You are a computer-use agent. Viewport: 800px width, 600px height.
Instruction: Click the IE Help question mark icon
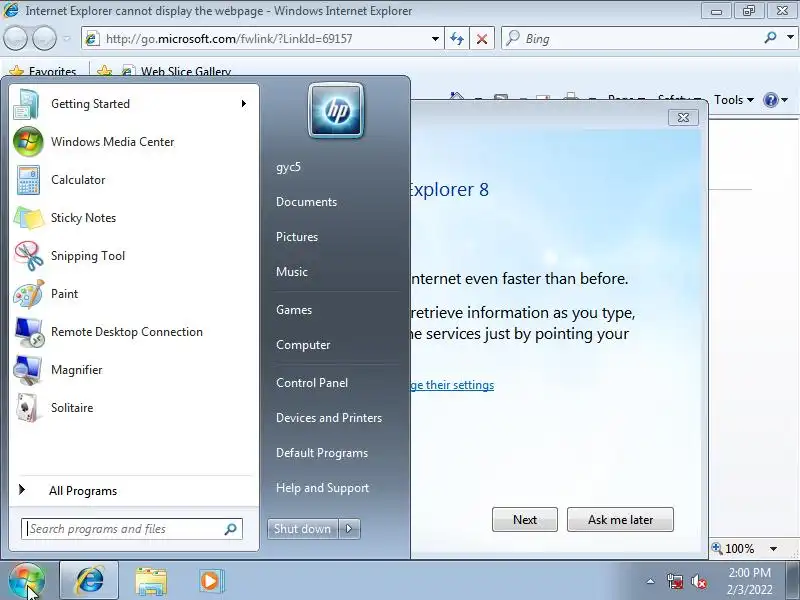pos(770,100)
